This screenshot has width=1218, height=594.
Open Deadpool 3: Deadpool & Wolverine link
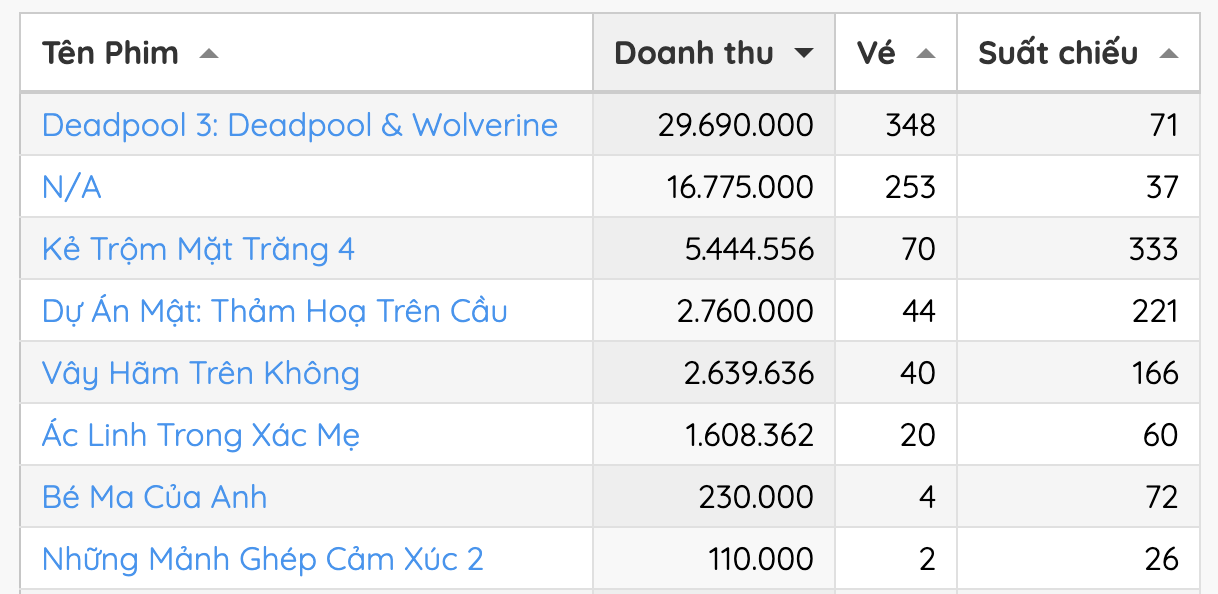[x=300, y=125]
